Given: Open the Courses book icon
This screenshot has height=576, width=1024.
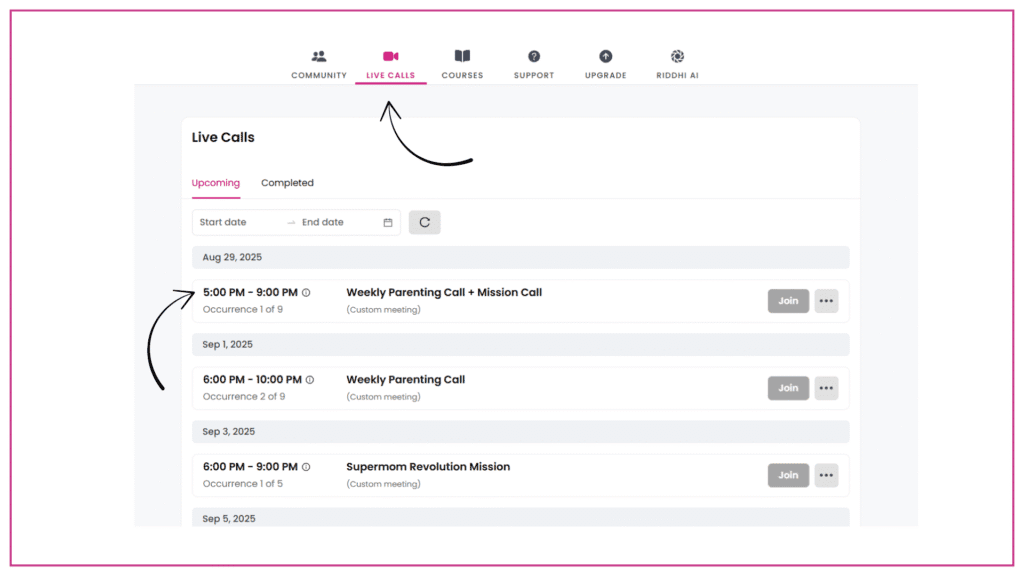Looking at the screenshot, I should pos(462,57).
